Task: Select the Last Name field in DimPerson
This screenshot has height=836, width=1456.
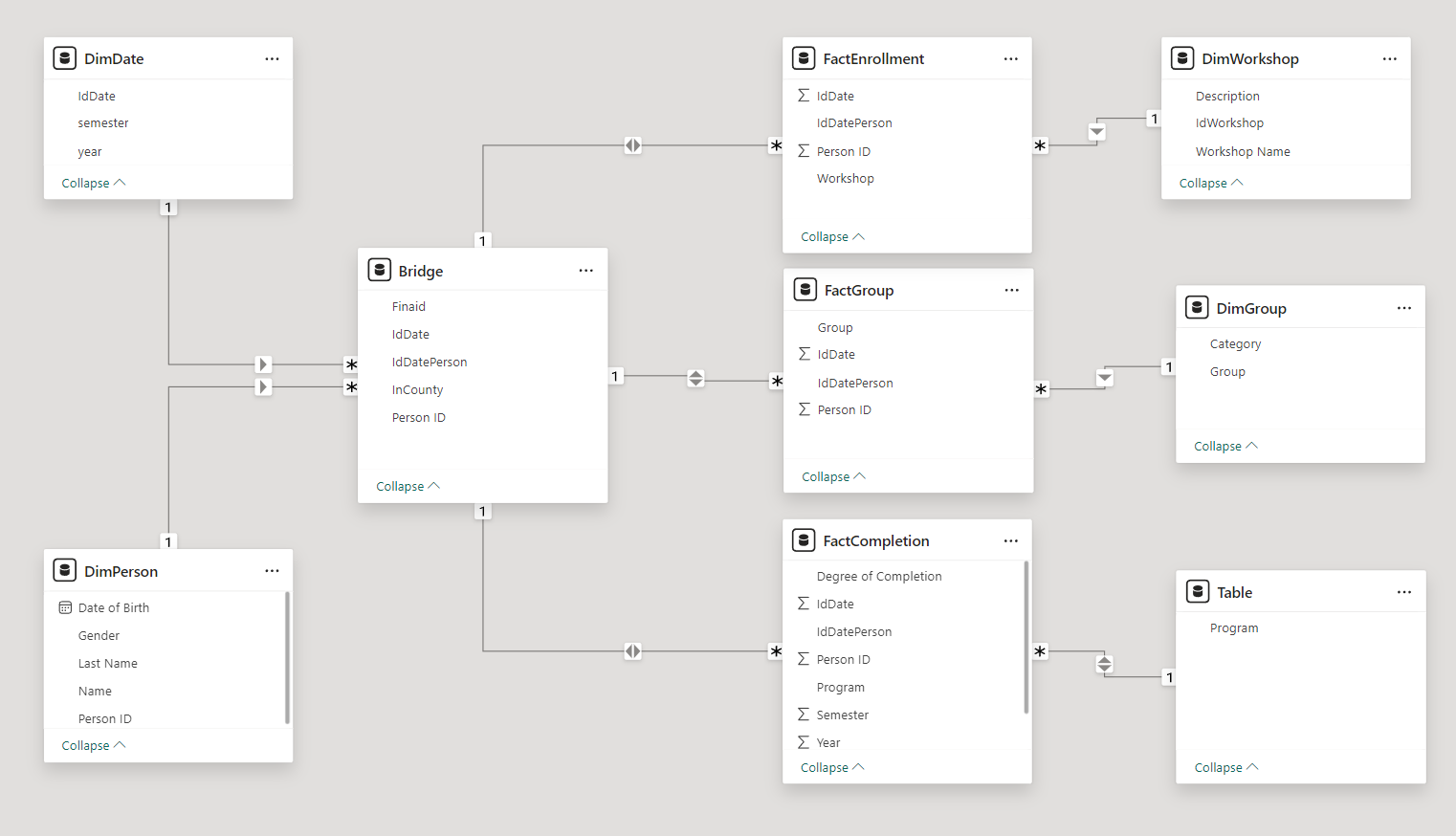Action: coord(108,664)
